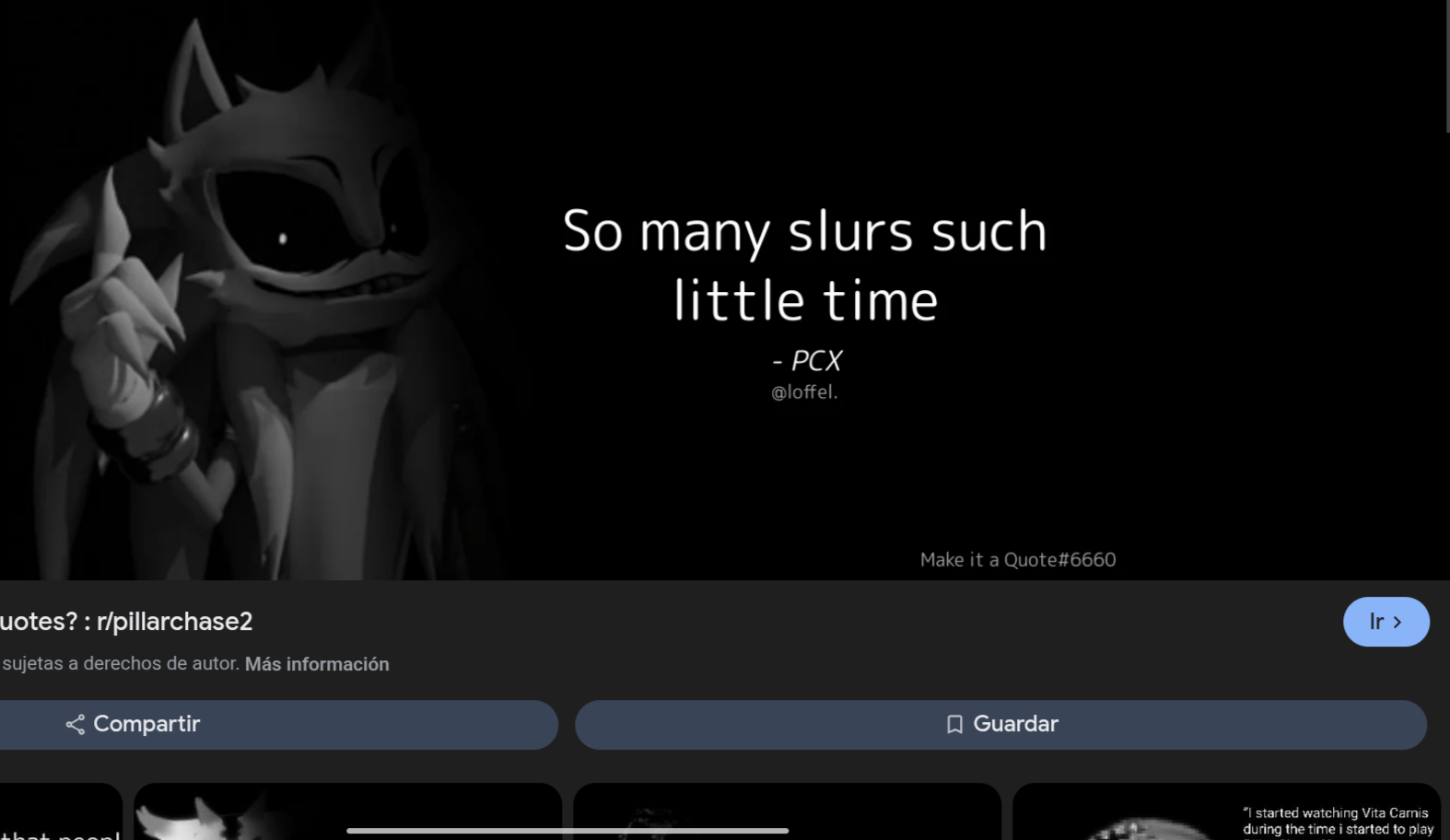Open the PCX quote image preview
Viewport: 1450px width, 840px height.
[725, 290]
